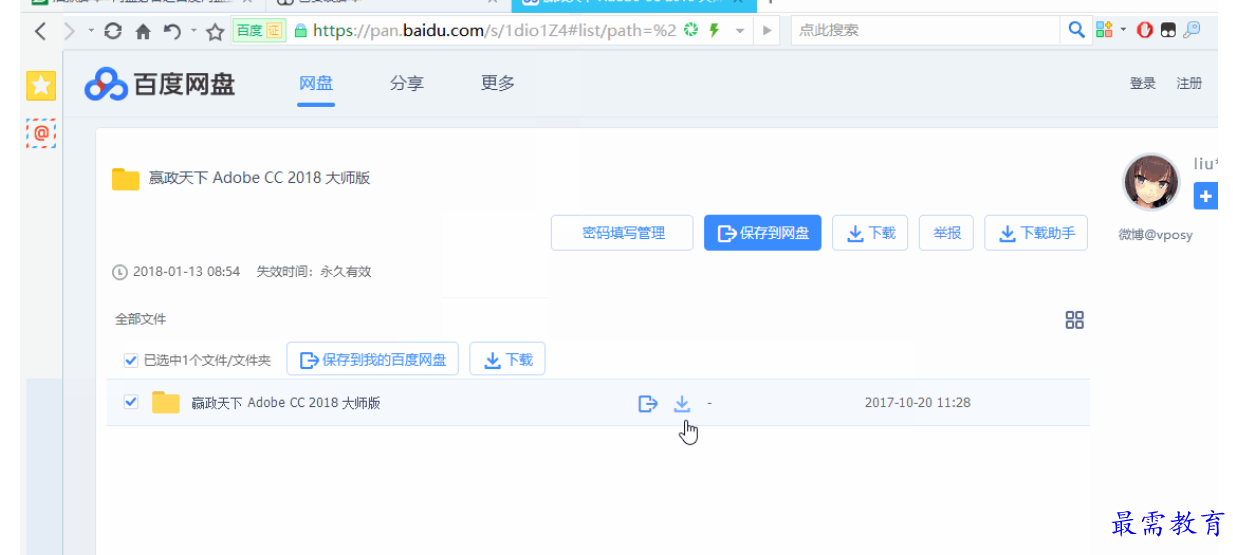Viewport: 1233px width, 555px height.
Task: Click the row download arrow icon
Action: pyautogui.click(x=682, y=404)
